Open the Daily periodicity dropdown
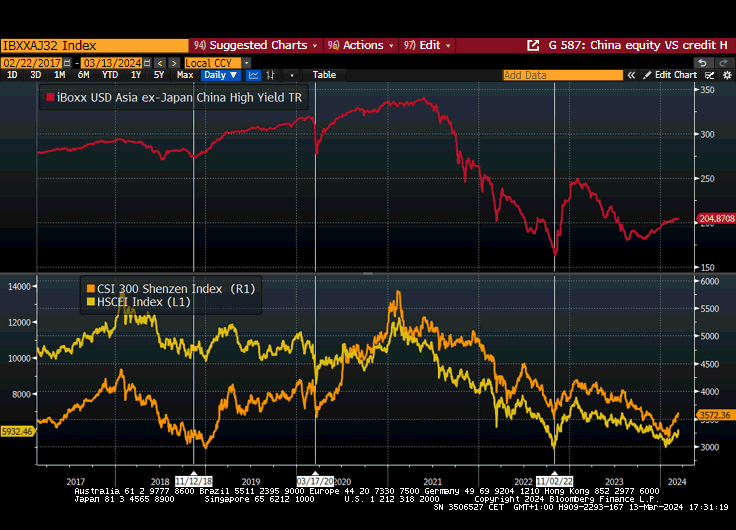 point(221,75)
